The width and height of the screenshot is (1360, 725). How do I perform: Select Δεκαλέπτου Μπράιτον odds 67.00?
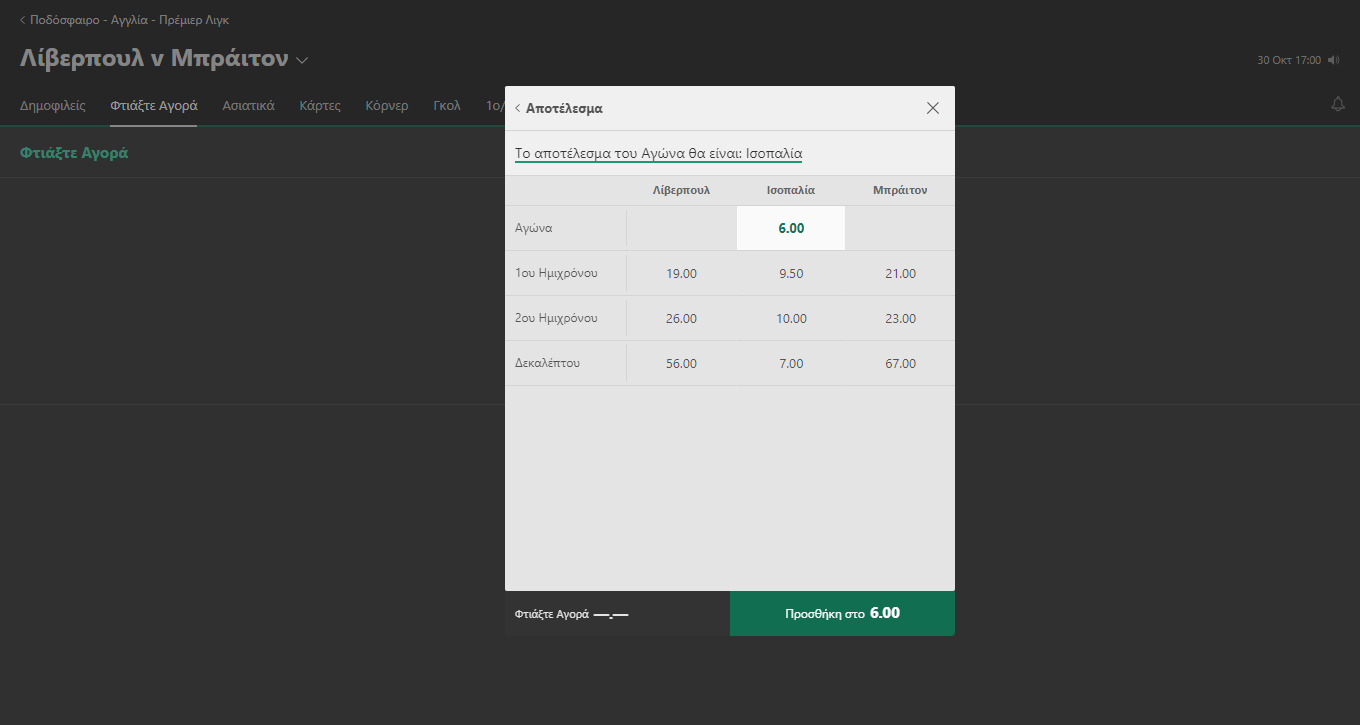(x=900, y=363)
